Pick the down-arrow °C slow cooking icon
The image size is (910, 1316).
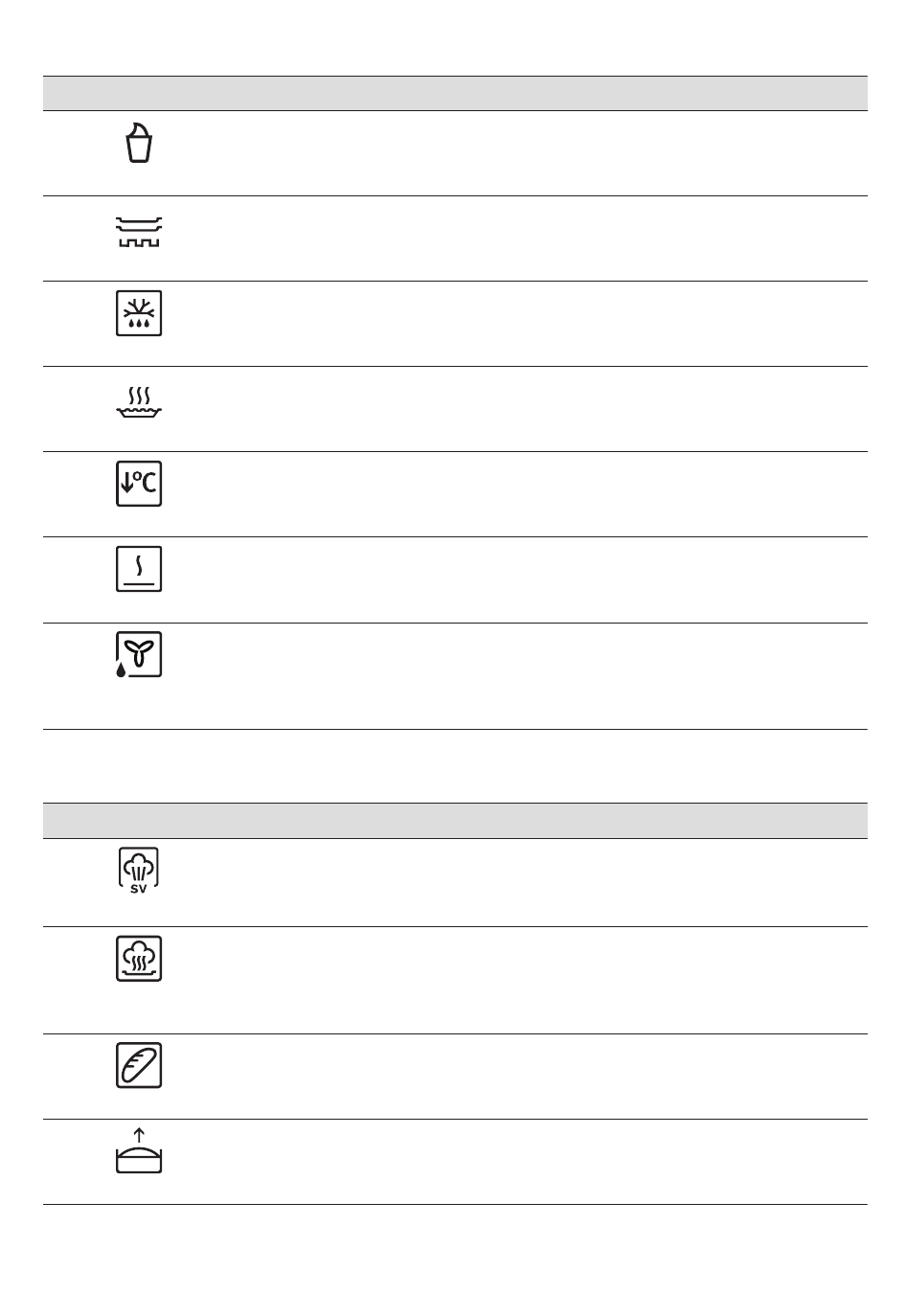tap(139, 484)
